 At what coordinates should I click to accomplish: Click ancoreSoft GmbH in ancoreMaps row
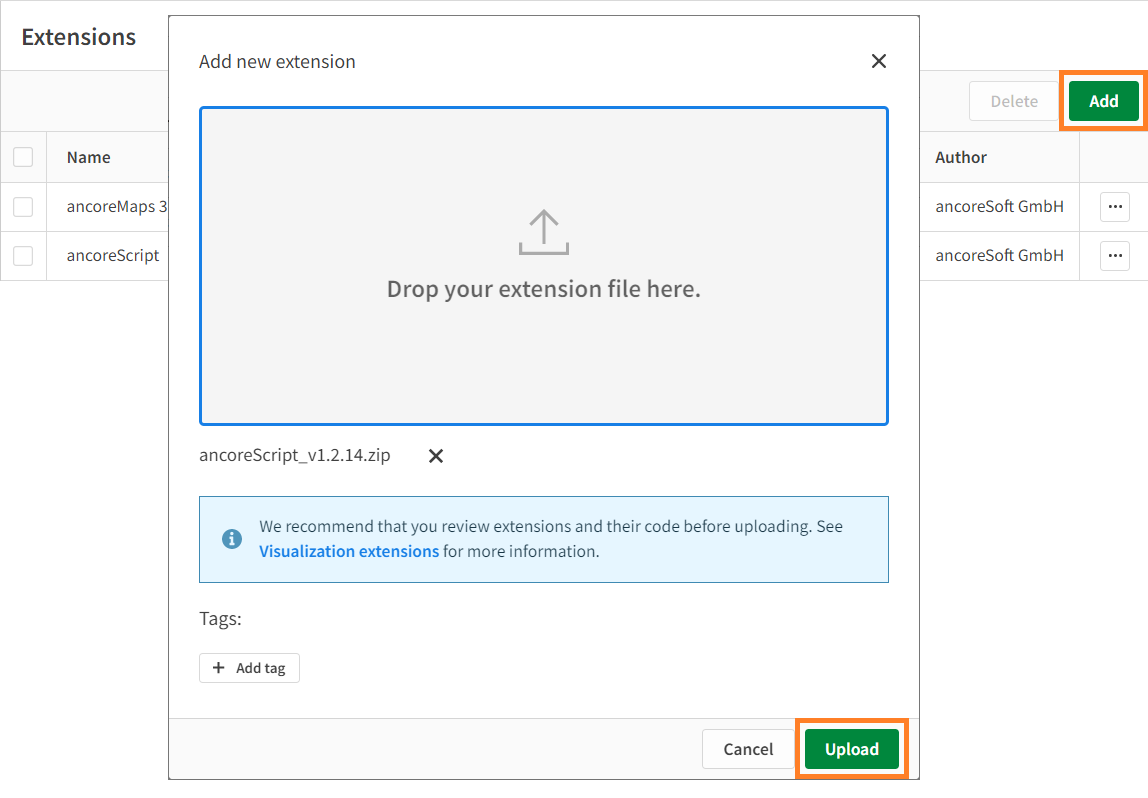999,206
